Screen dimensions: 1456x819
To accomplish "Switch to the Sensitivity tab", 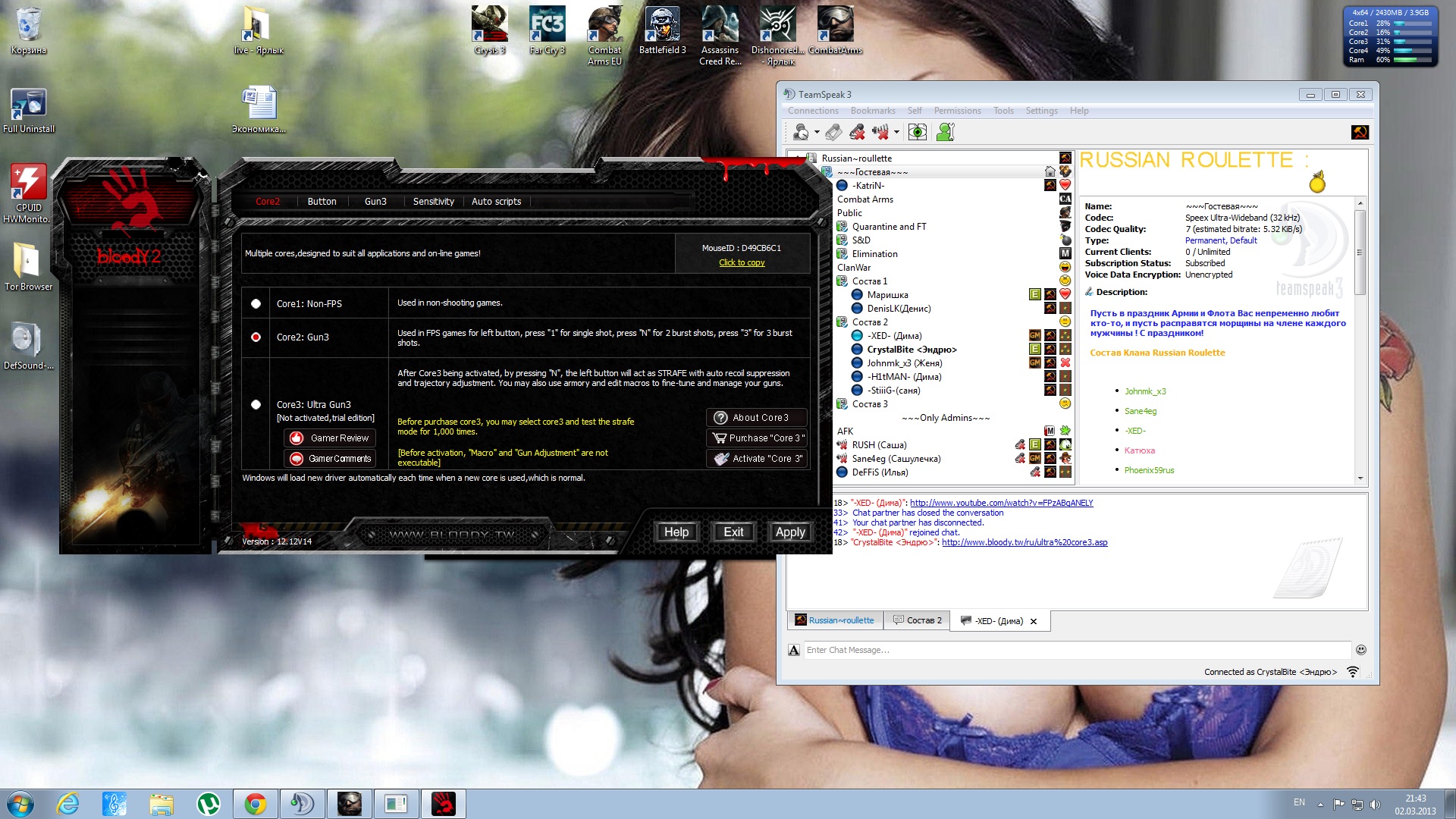I will [433, 202].
